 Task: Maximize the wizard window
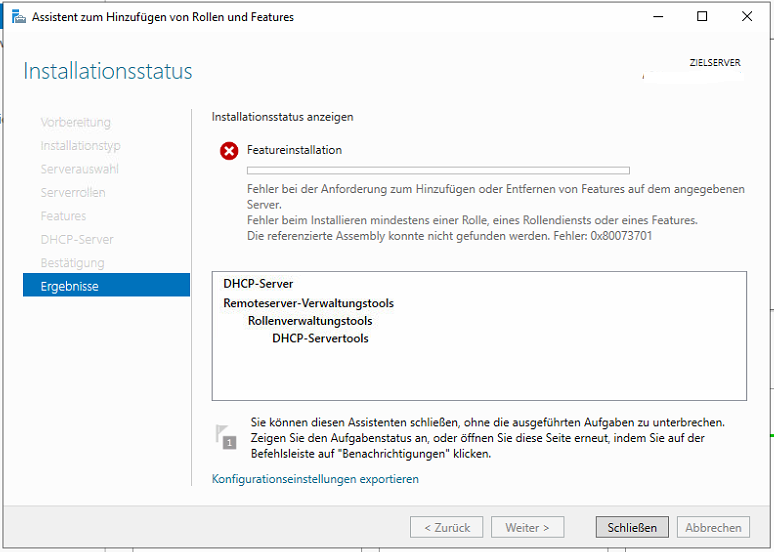click(702, 17)
